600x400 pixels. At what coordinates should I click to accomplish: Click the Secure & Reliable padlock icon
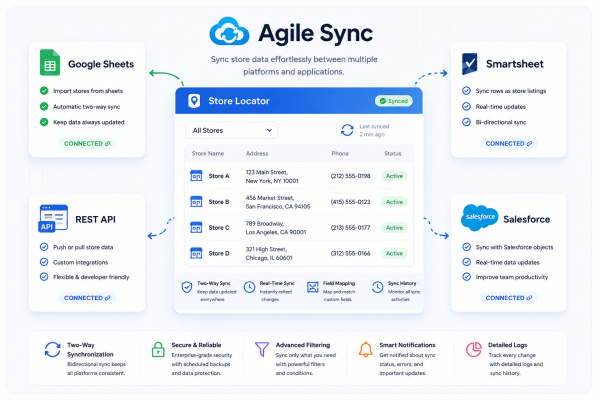[158, 349]
